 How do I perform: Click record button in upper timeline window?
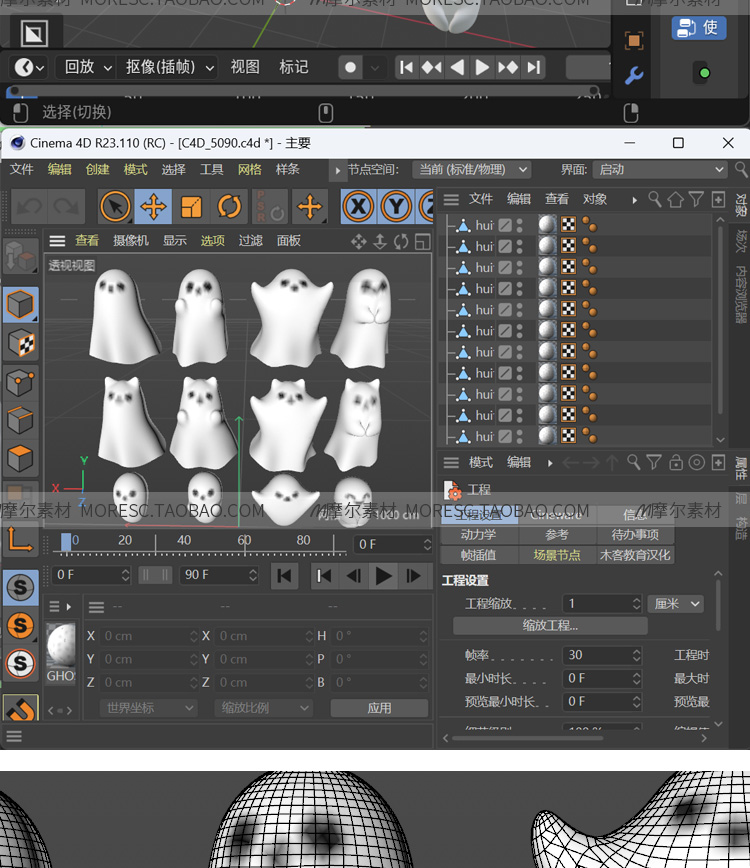350,68
